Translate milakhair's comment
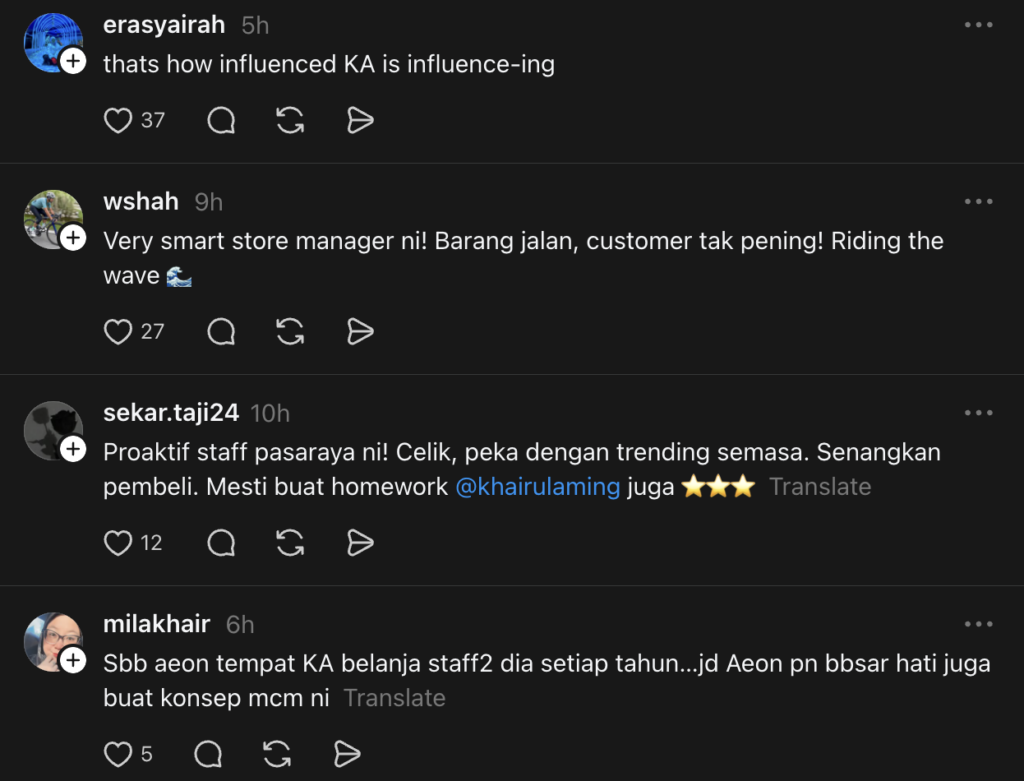This screenshot has height=781, width=1024. tap(394, 698)
